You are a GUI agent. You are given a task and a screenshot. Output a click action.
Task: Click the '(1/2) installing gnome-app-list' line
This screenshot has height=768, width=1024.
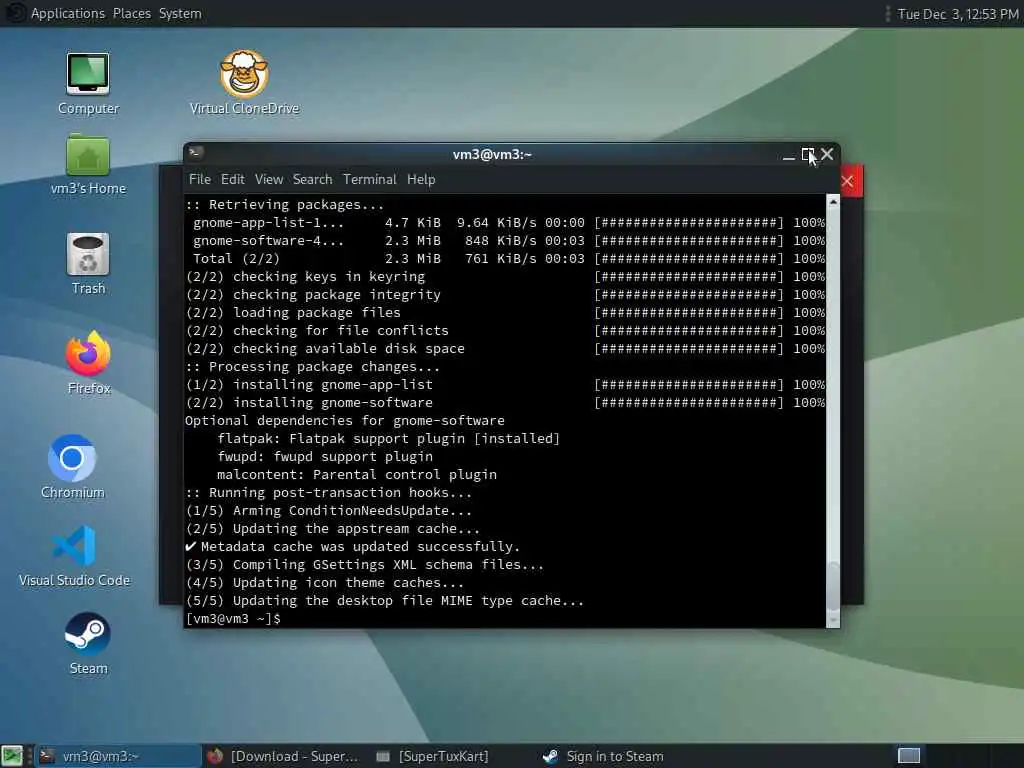(505, 385)
